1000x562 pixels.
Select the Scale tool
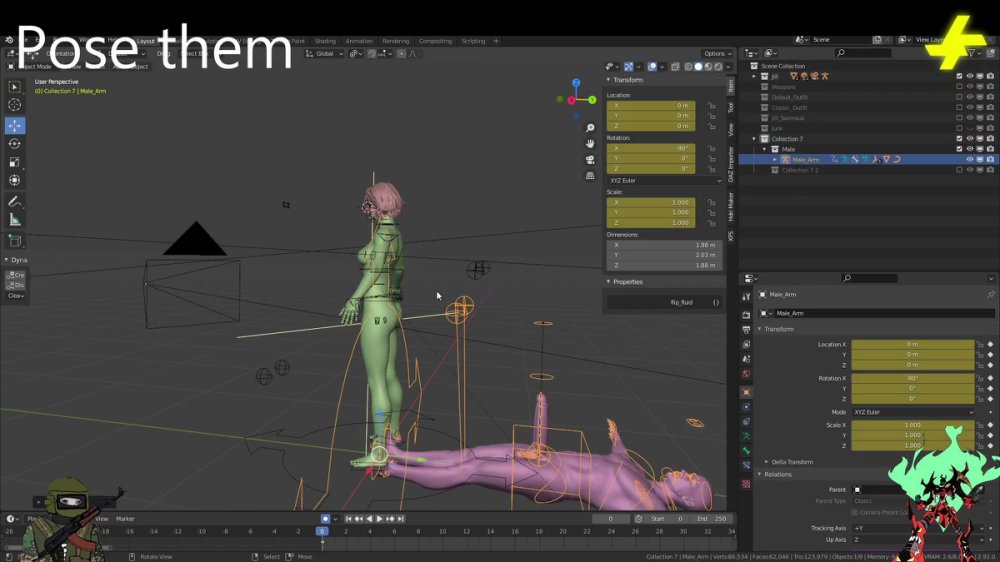[15, 162]
